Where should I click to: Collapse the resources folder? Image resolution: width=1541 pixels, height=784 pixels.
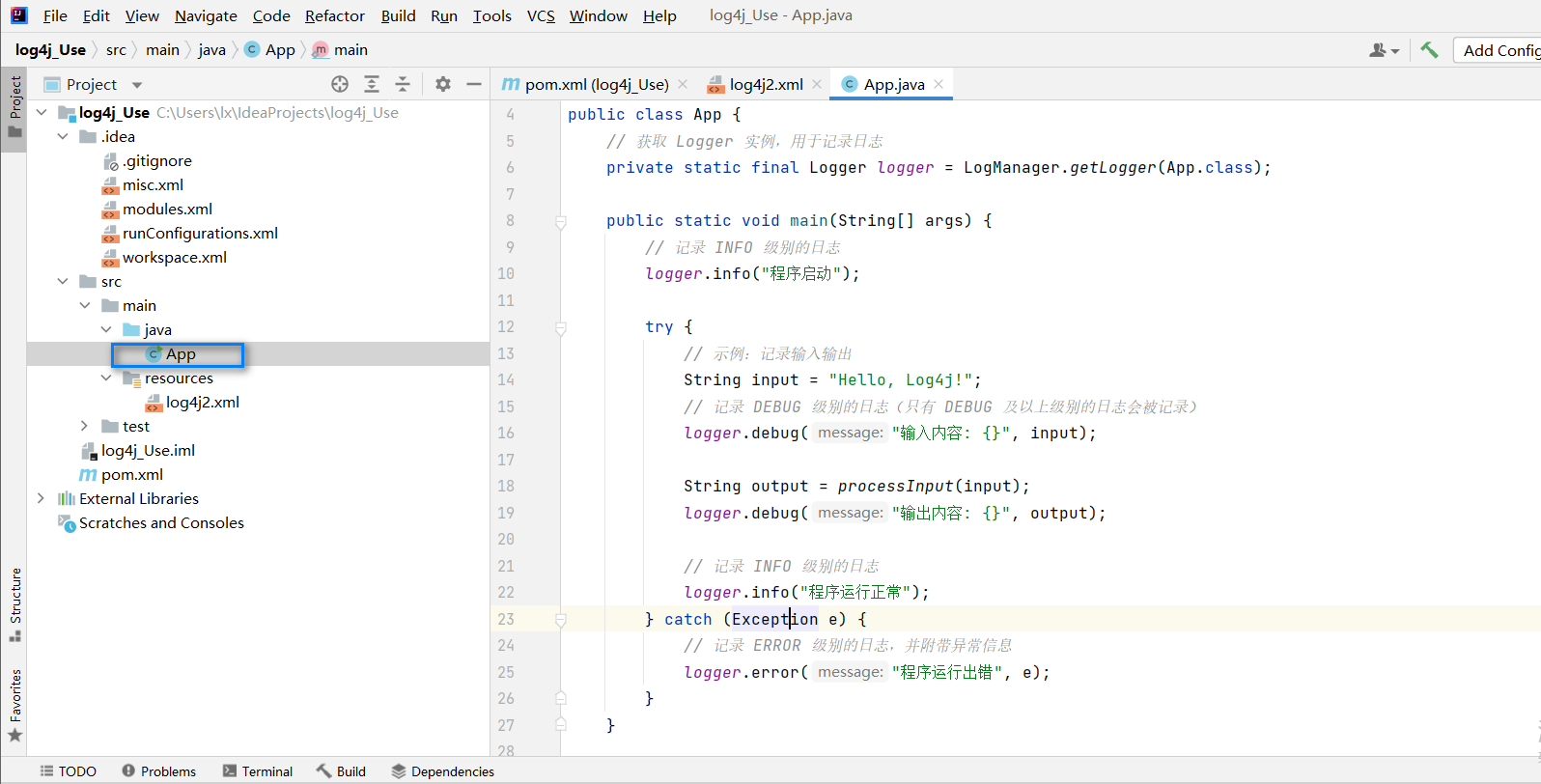(106, 378)
